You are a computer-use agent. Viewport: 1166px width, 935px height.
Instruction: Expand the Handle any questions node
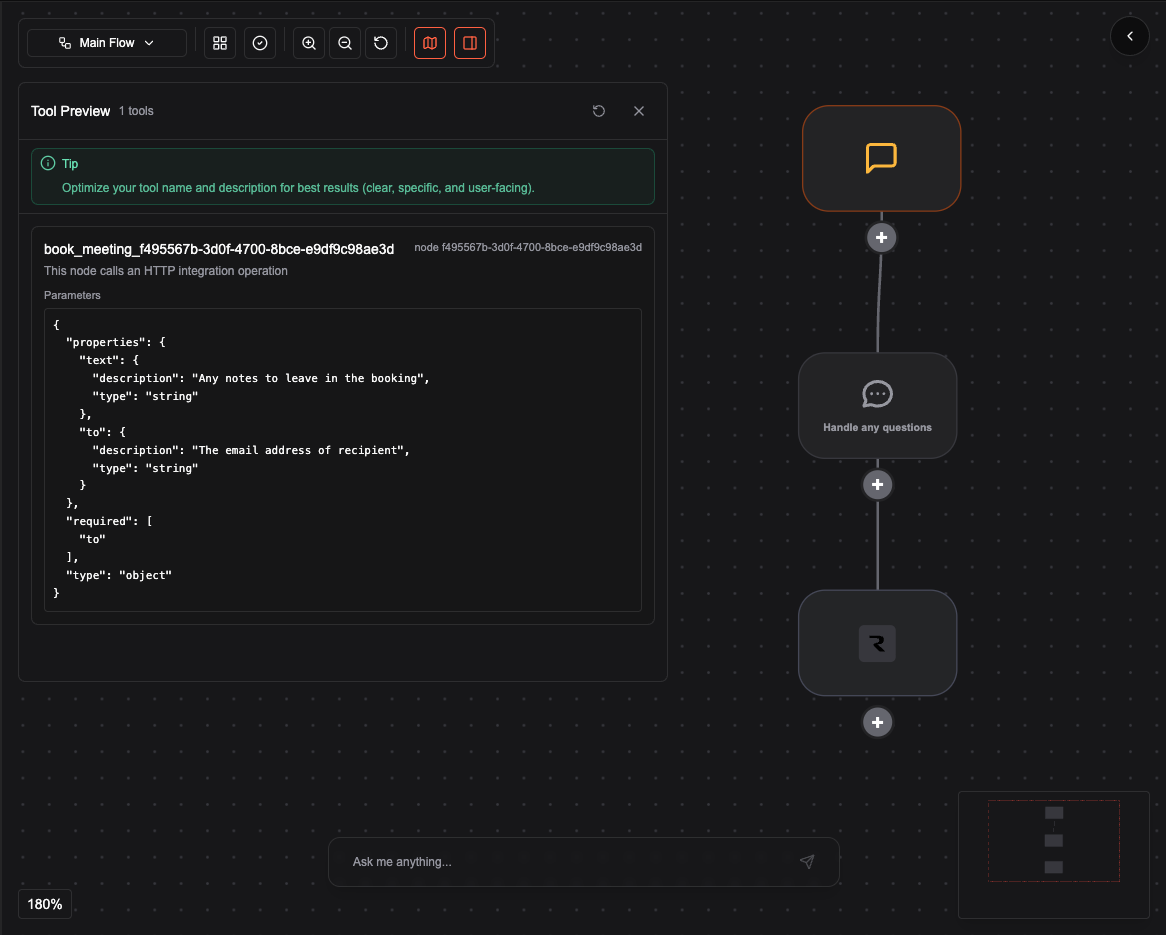tap(877, 405)
